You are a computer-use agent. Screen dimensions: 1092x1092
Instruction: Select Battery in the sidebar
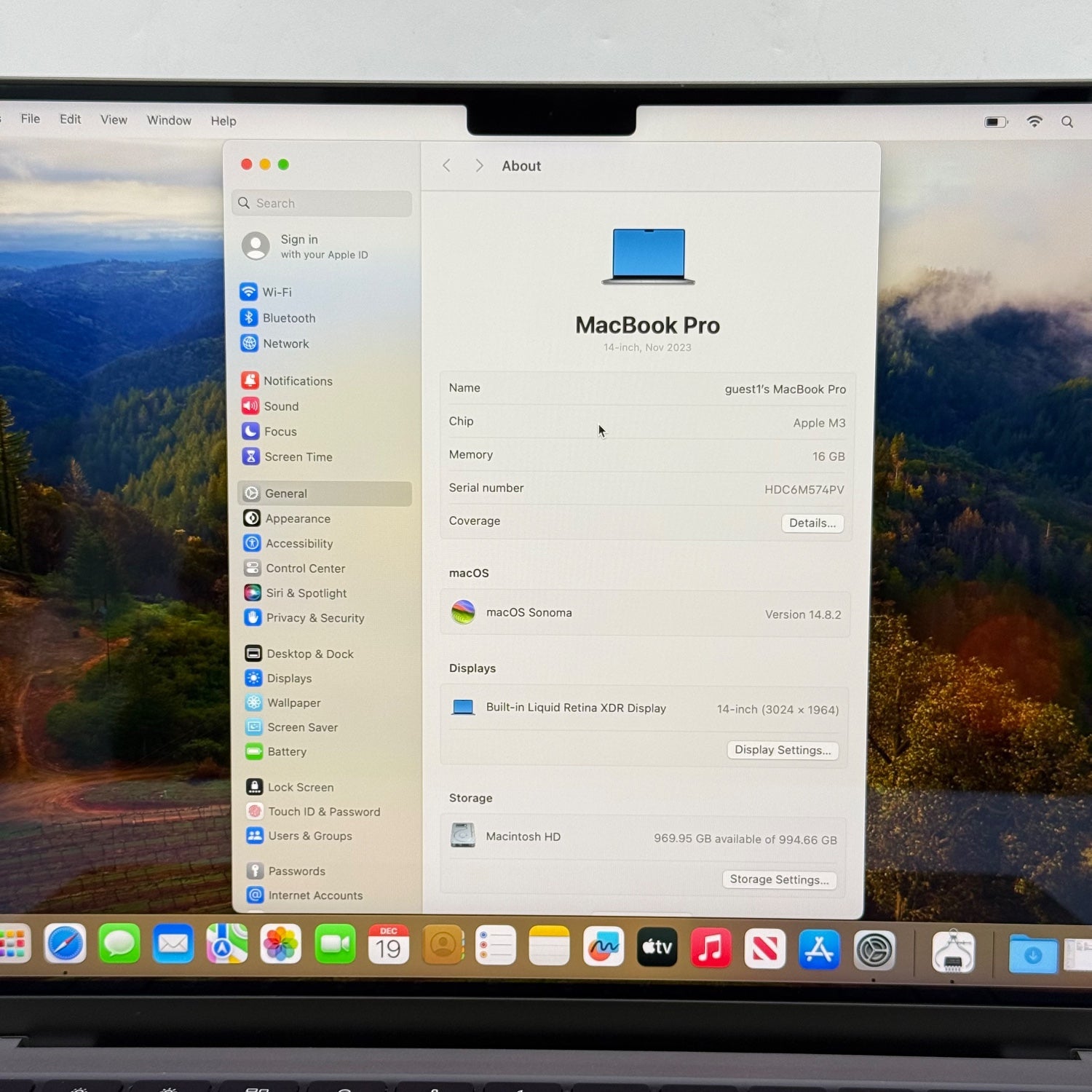click(286, 752)
